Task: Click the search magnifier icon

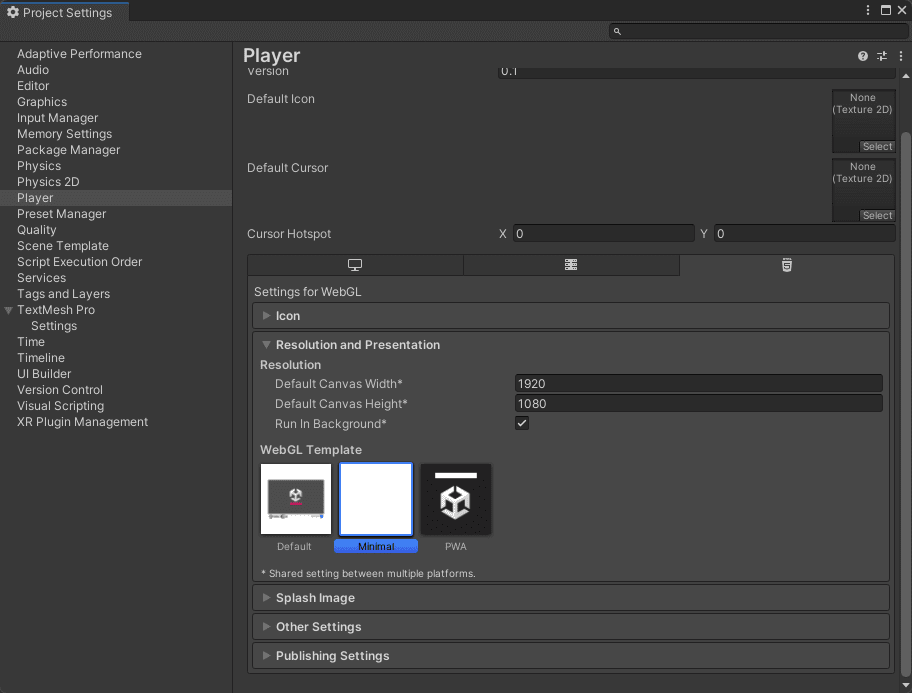Action: [x=617, y=31]
